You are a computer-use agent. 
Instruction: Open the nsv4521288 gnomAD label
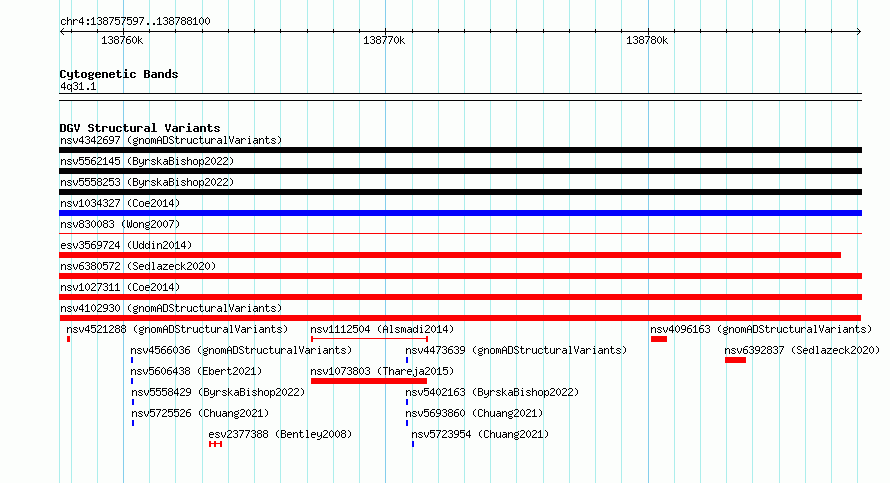(177, 329)
